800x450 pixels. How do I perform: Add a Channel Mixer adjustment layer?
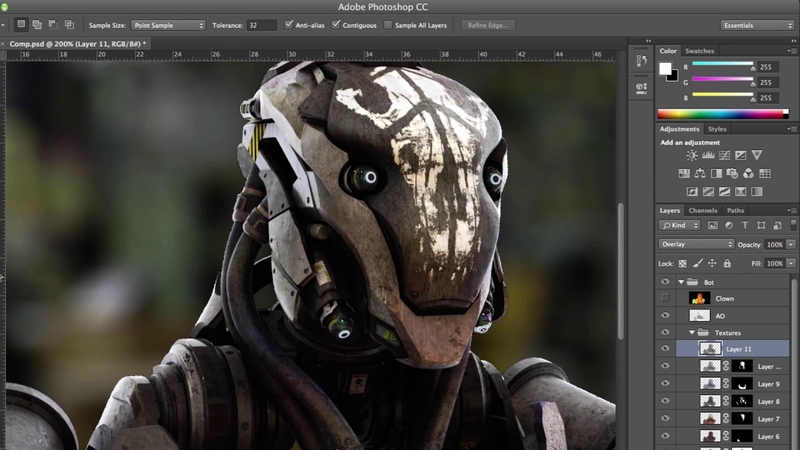(748, 173)
